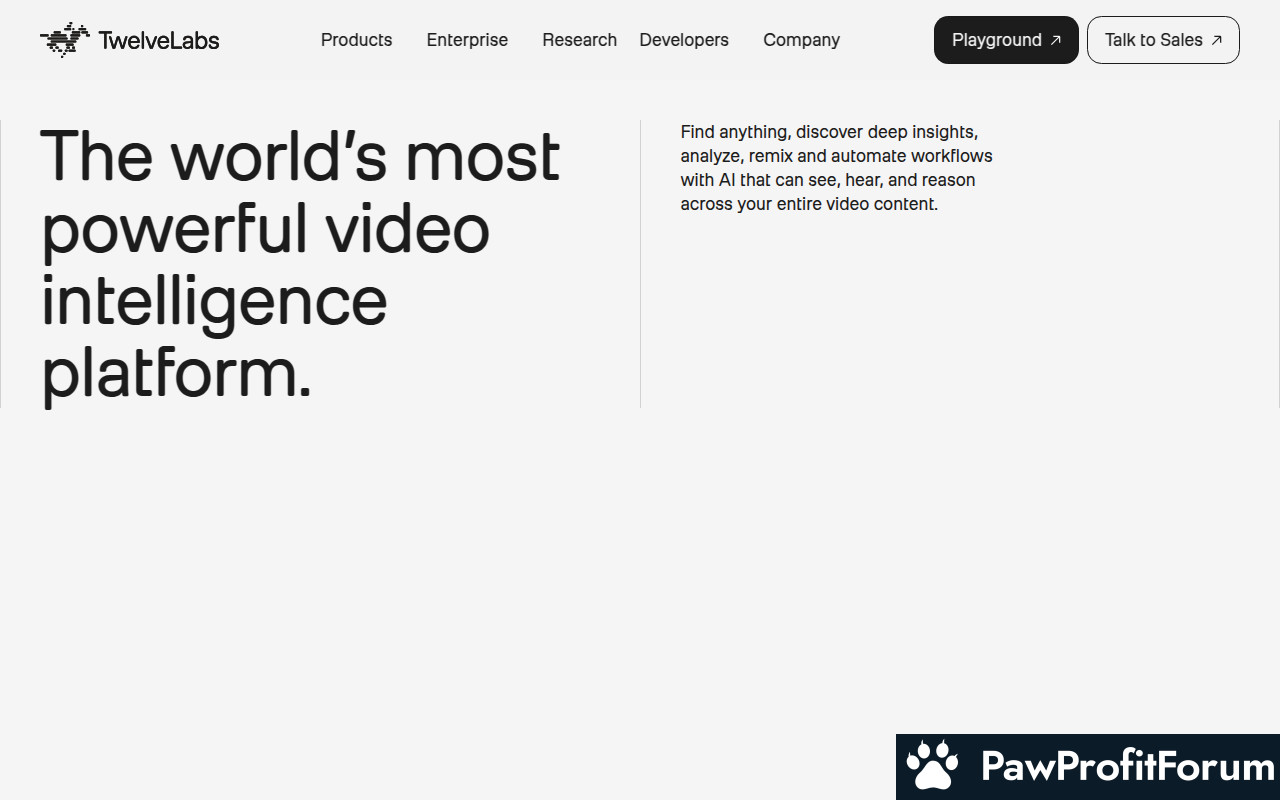
Task: Click the arrow icon inside Playground button
Action: 1055,40
